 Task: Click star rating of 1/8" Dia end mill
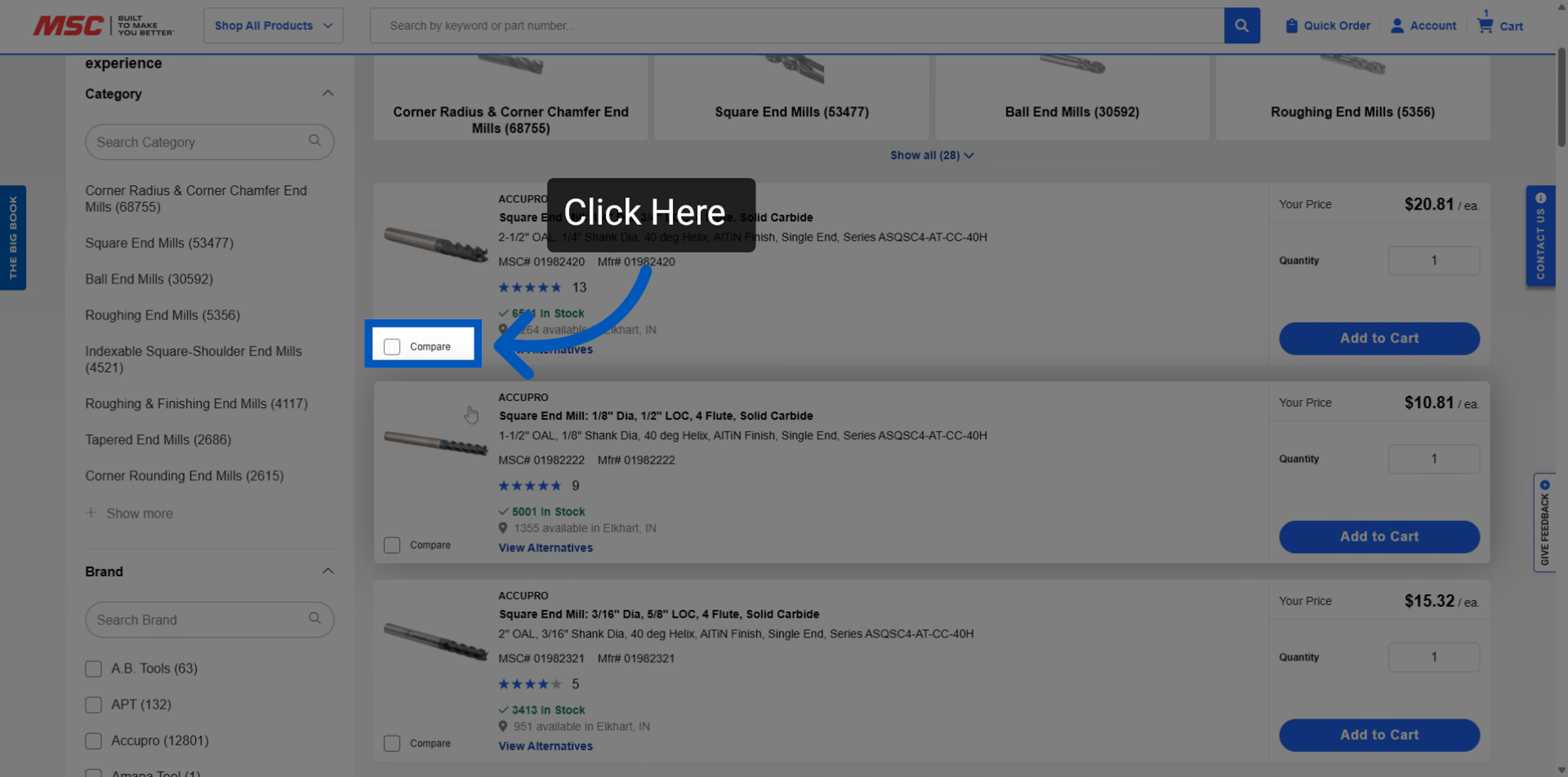point(530,486)
